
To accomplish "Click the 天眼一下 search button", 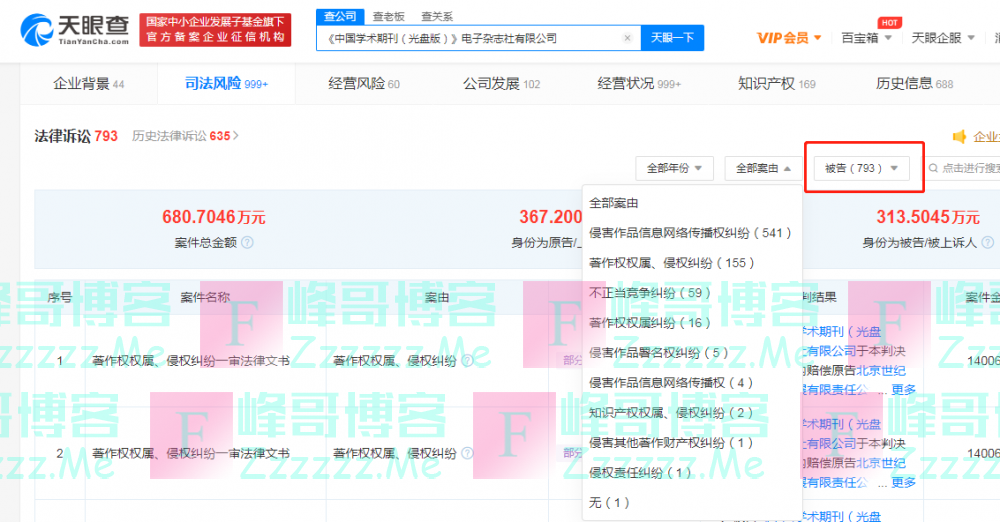I will pyautogui.click(x=672, y=38).
